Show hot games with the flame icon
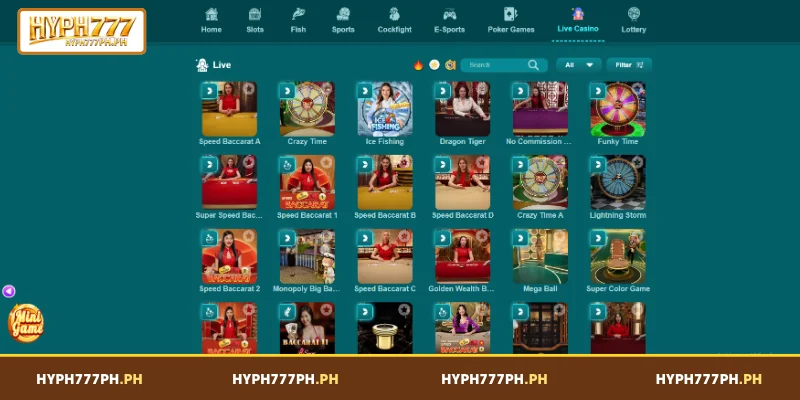 [x=418, y=65]
